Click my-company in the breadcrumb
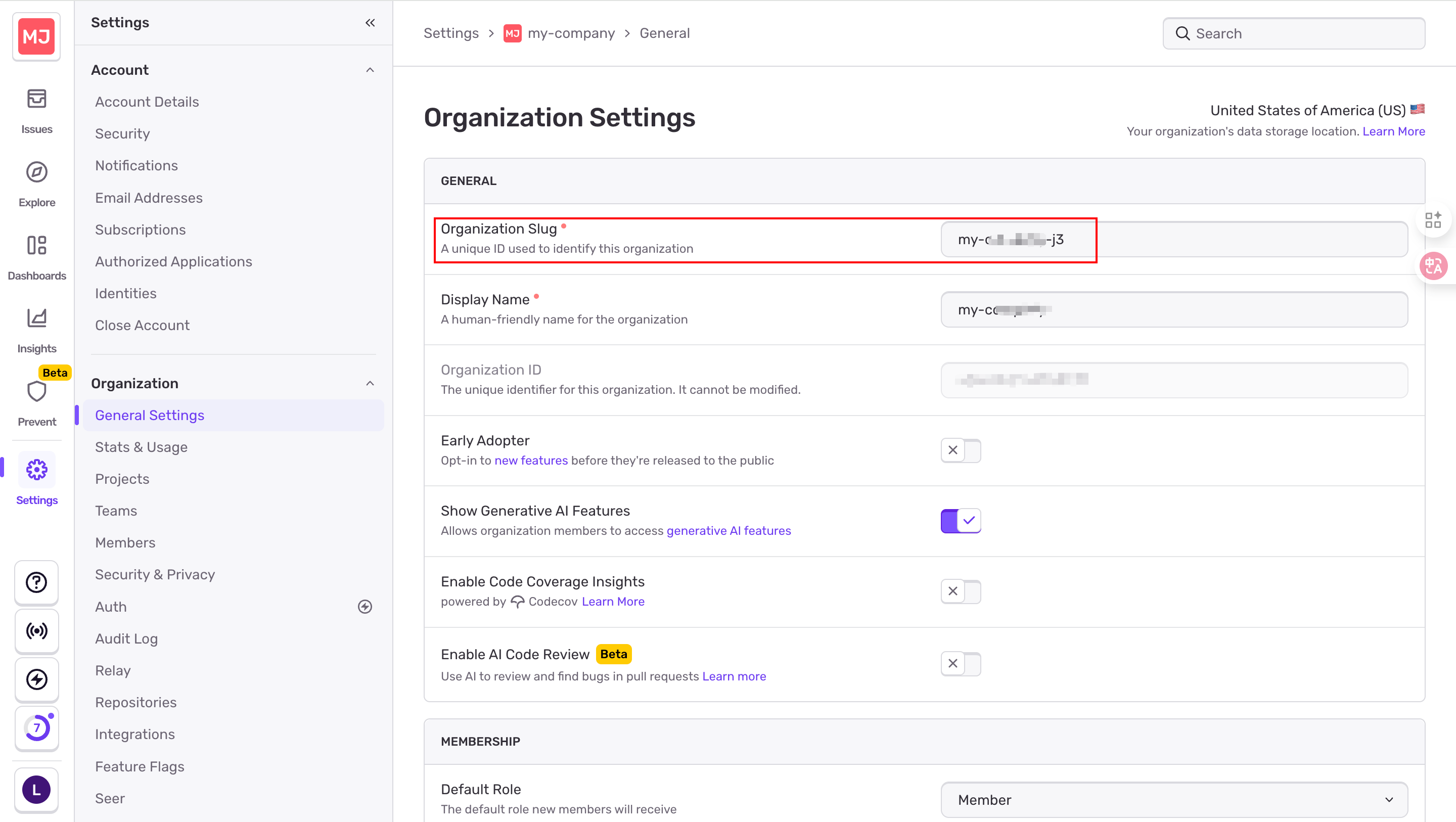1456x822 pixels. coord(571,33)
